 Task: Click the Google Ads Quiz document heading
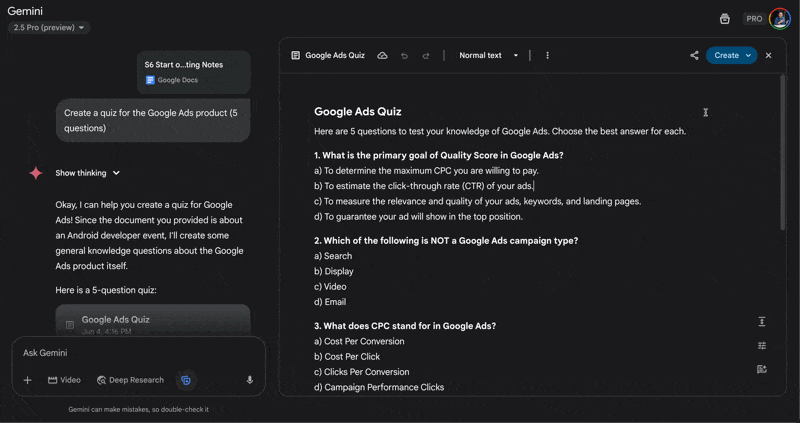tap(358, 112)
